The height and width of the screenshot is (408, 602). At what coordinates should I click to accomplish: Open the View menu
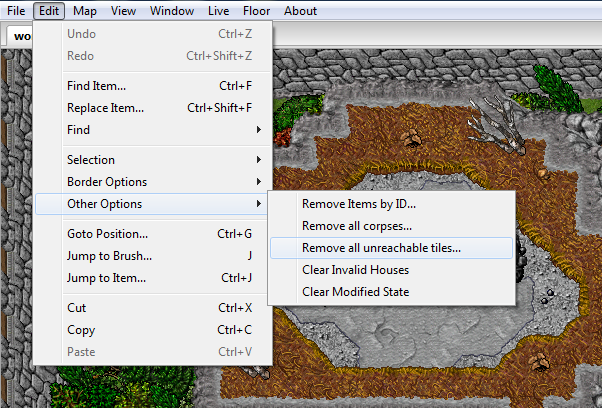tap(123, 11)
